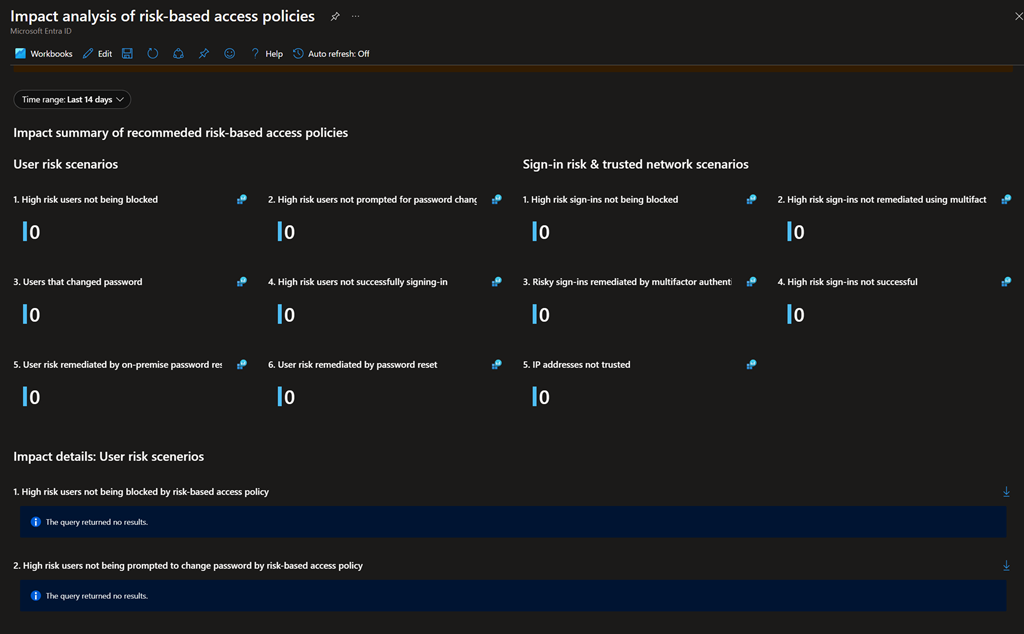Open the Time range dropdown
This screenshot has height=634, width=1024.
click(x=72, y=100)
